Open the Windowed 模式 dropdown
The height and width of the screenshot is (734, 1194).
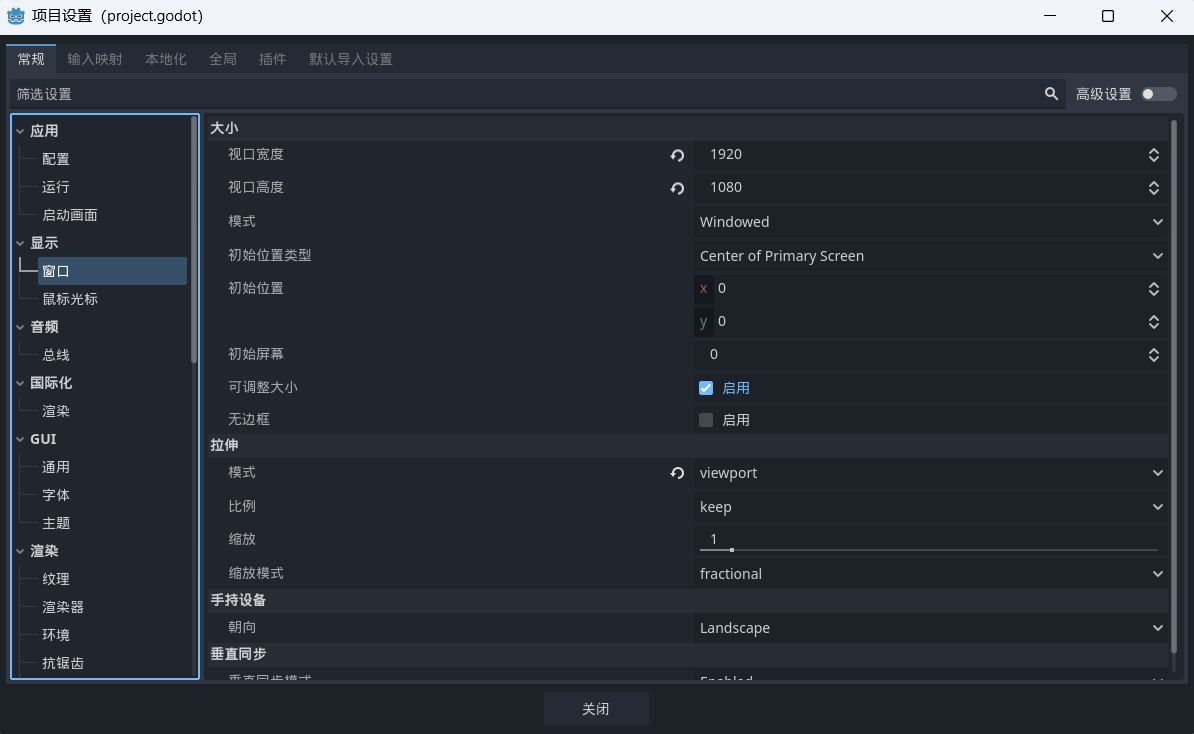(930, 222)
